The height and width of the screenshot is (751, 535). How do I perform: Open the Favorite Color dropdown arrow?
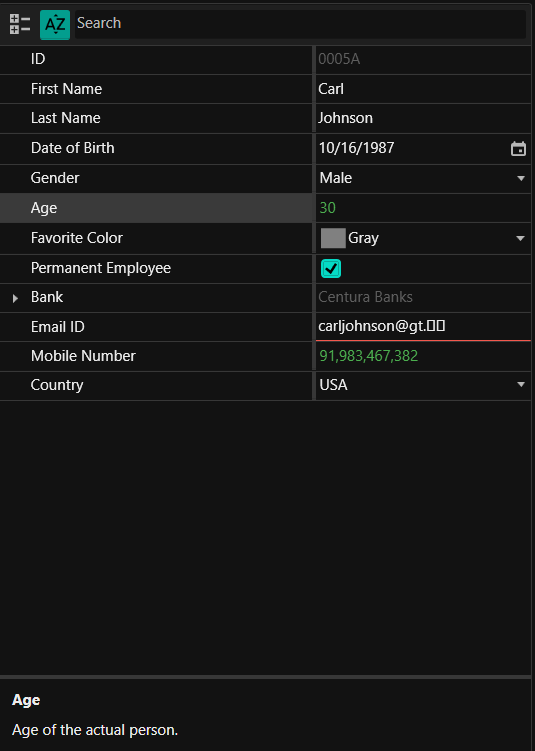[521, 238]
